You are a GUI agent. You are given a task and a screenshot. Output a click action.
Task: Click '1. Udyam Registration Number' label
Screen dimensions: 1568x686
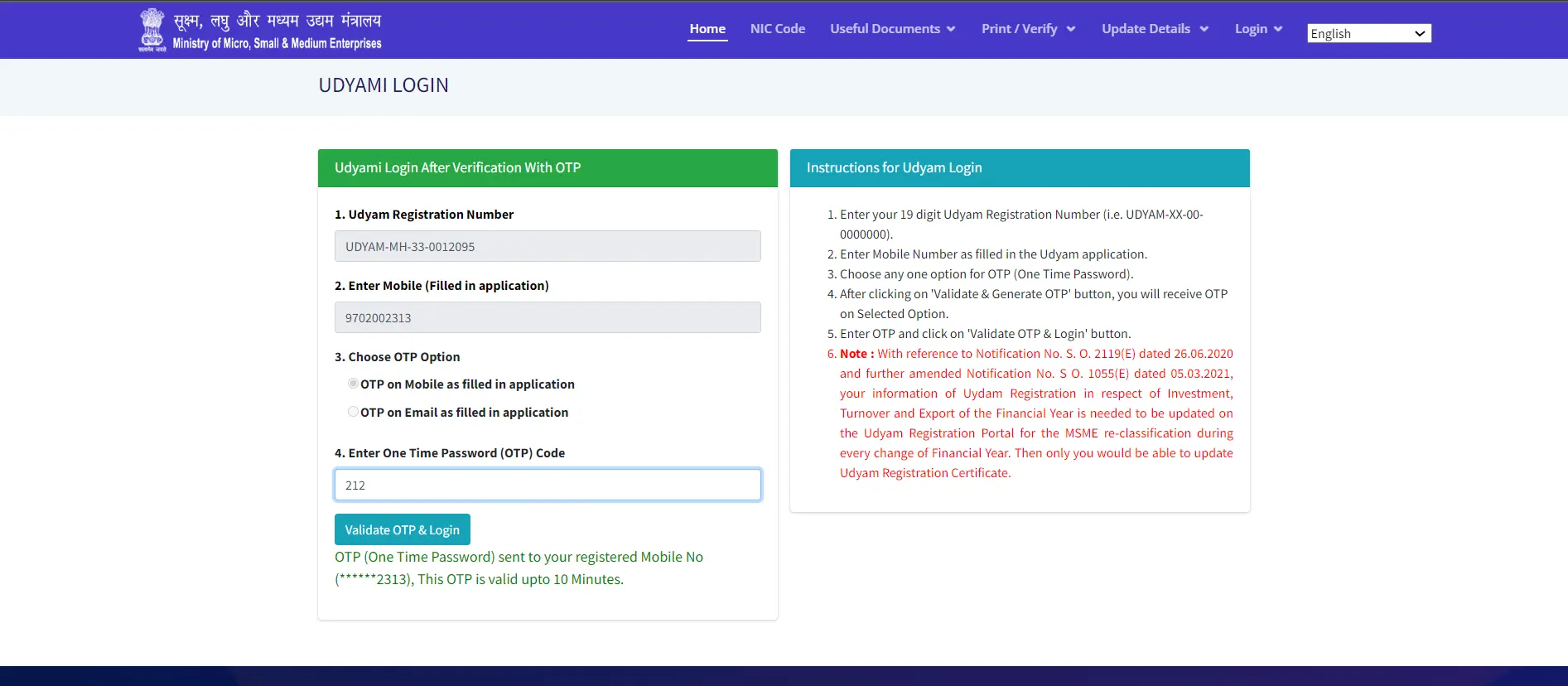[x=424, y=215]
